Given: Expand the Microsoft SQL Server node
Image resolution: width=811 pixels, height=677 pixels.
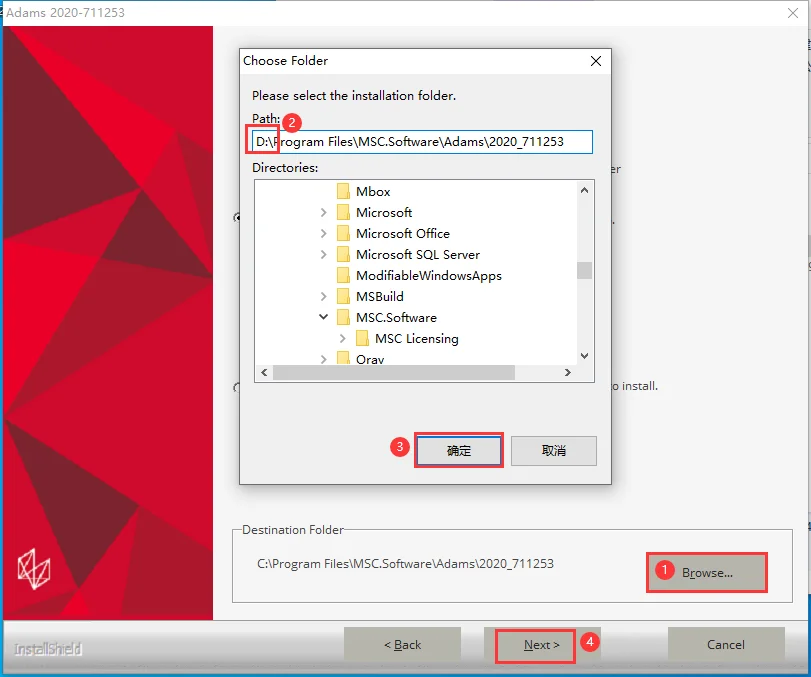Looking at the screenshot, I should (324, 254).
